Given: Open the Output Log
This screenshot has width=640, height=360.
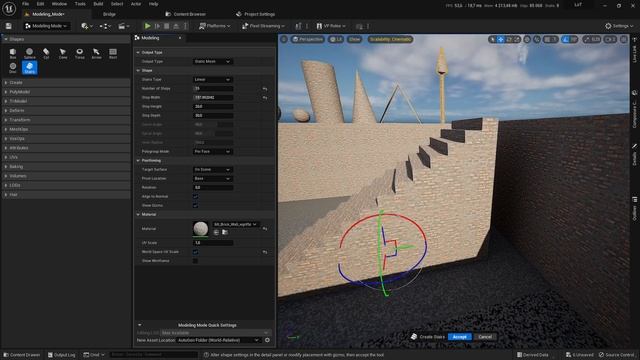Looking at the screenshot, I should [62, 355].
